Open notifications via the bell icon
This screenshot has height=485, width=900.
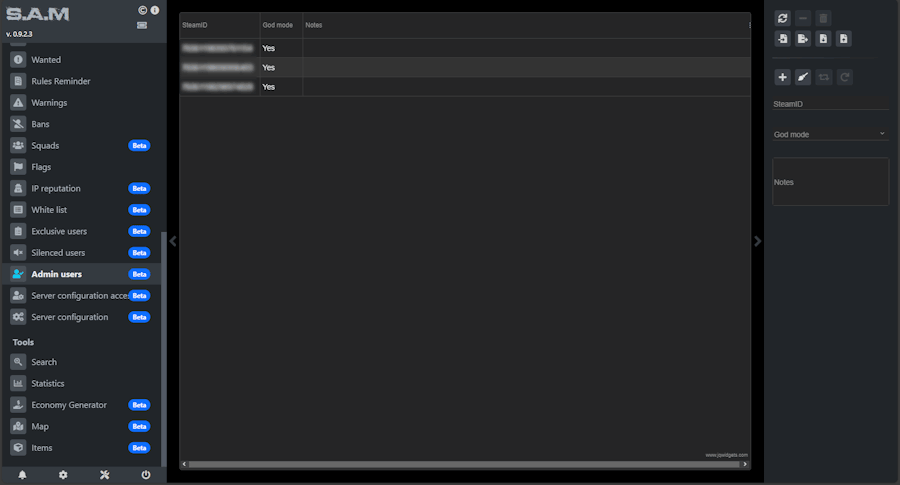(x=22, y=475)
